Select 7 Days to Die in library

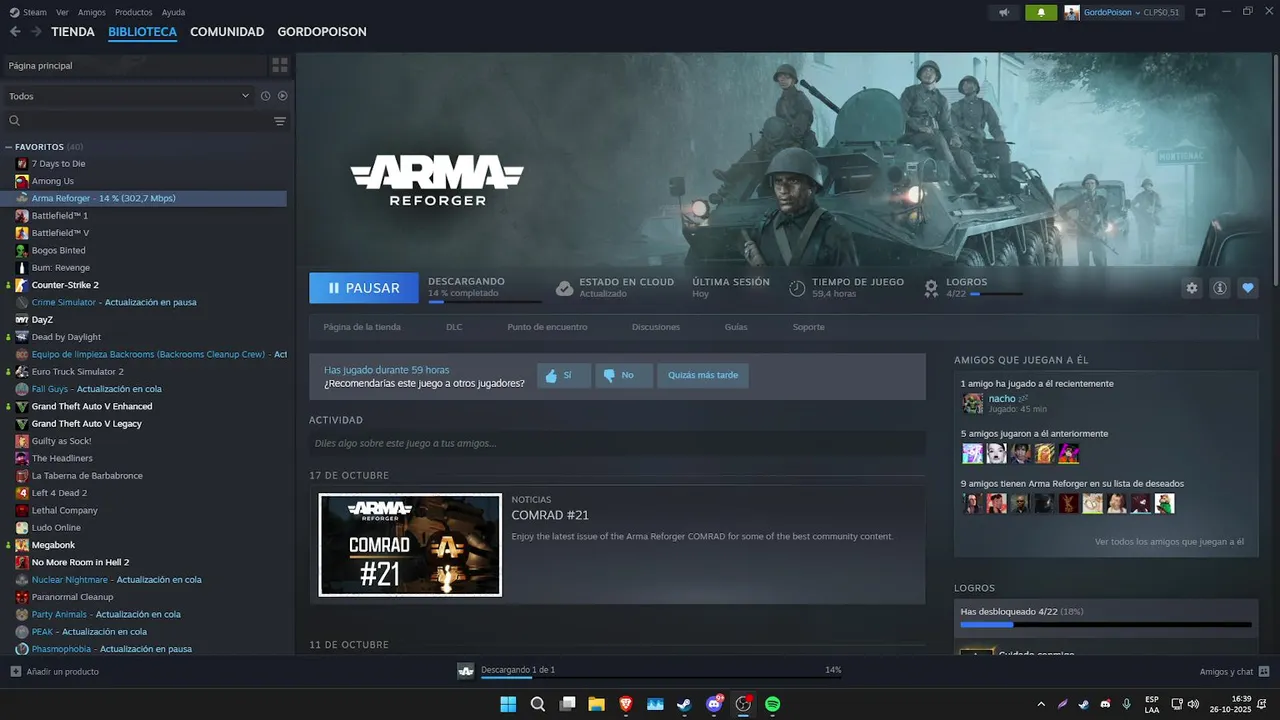tap(58, 163)
